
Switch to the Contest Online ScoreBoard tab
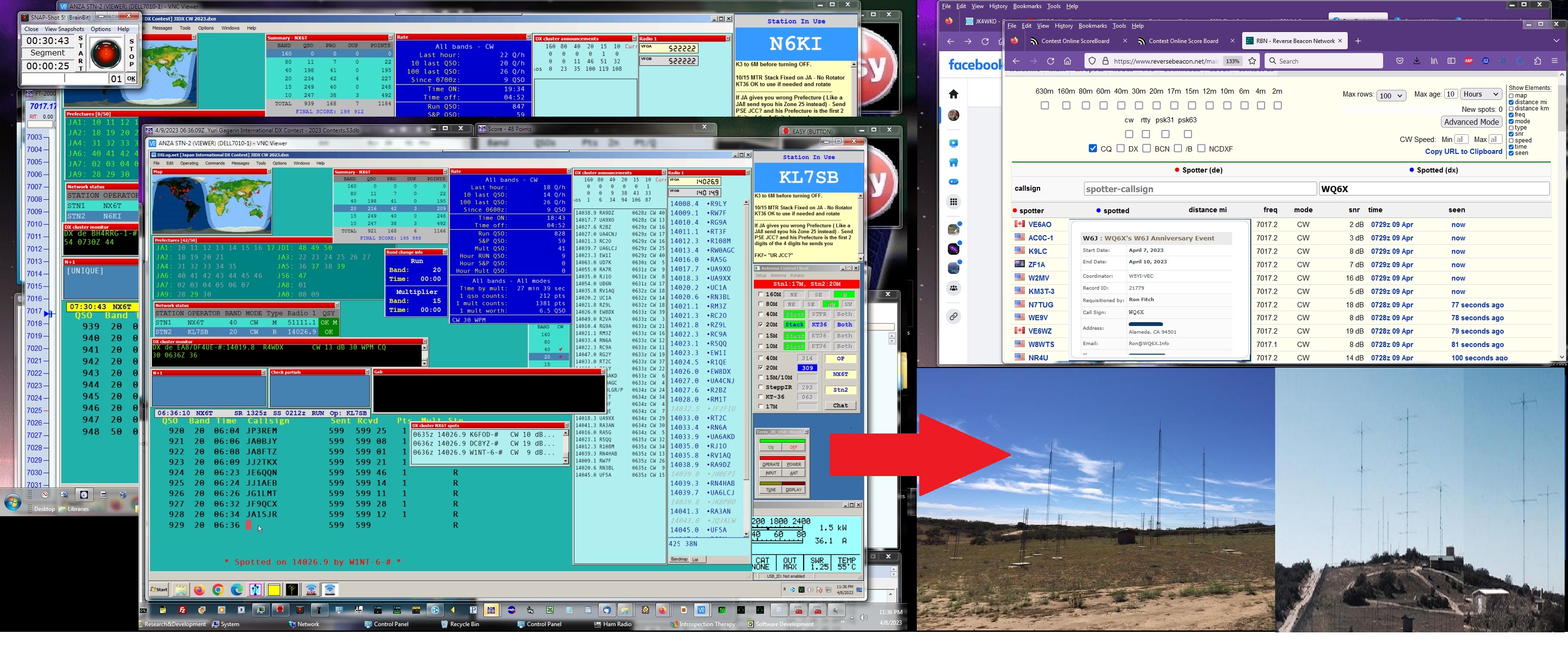coord(1075,41)
